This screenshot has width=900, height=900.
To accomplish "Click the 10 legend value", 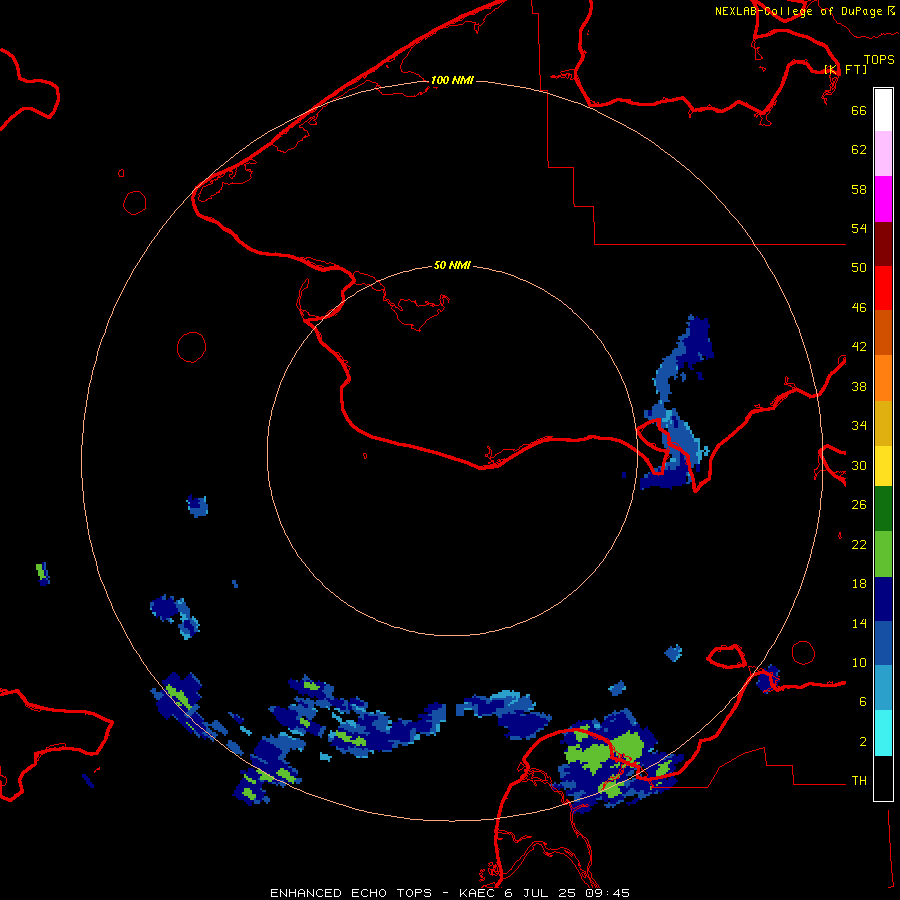I will (859, 663).
